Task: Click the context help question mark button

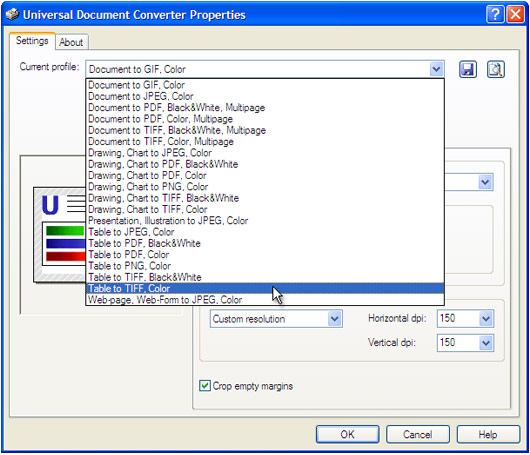Action: coord(495,15)
